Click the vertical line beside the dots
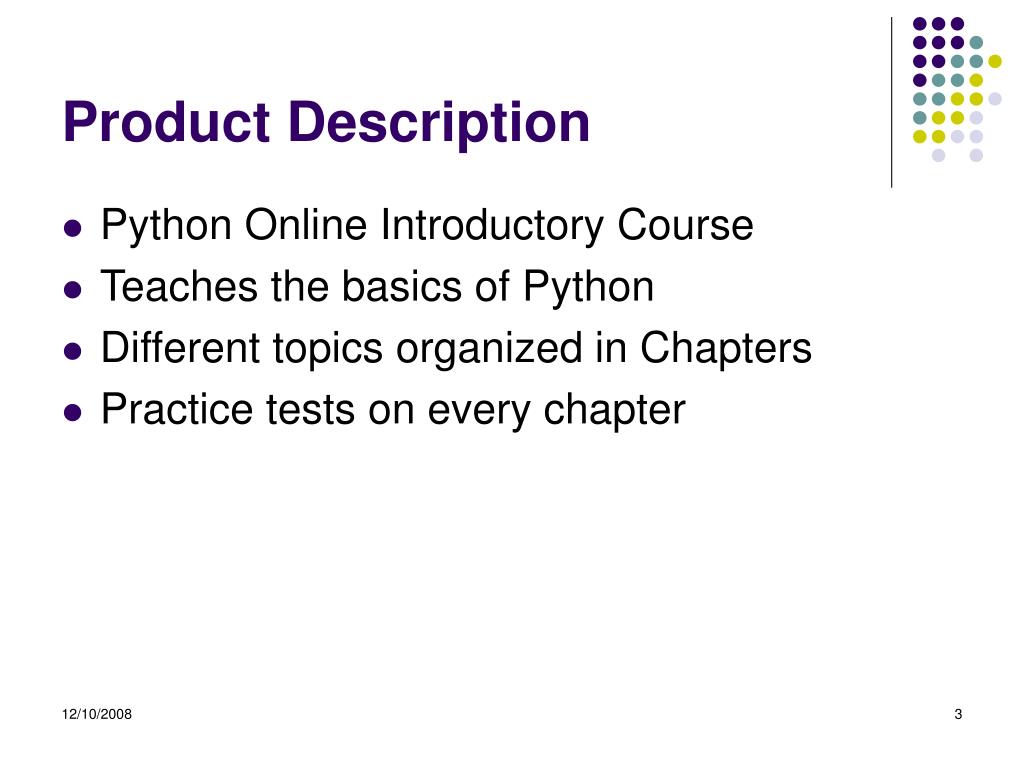Screen dimensions: 1024x768 click(891, 103)
